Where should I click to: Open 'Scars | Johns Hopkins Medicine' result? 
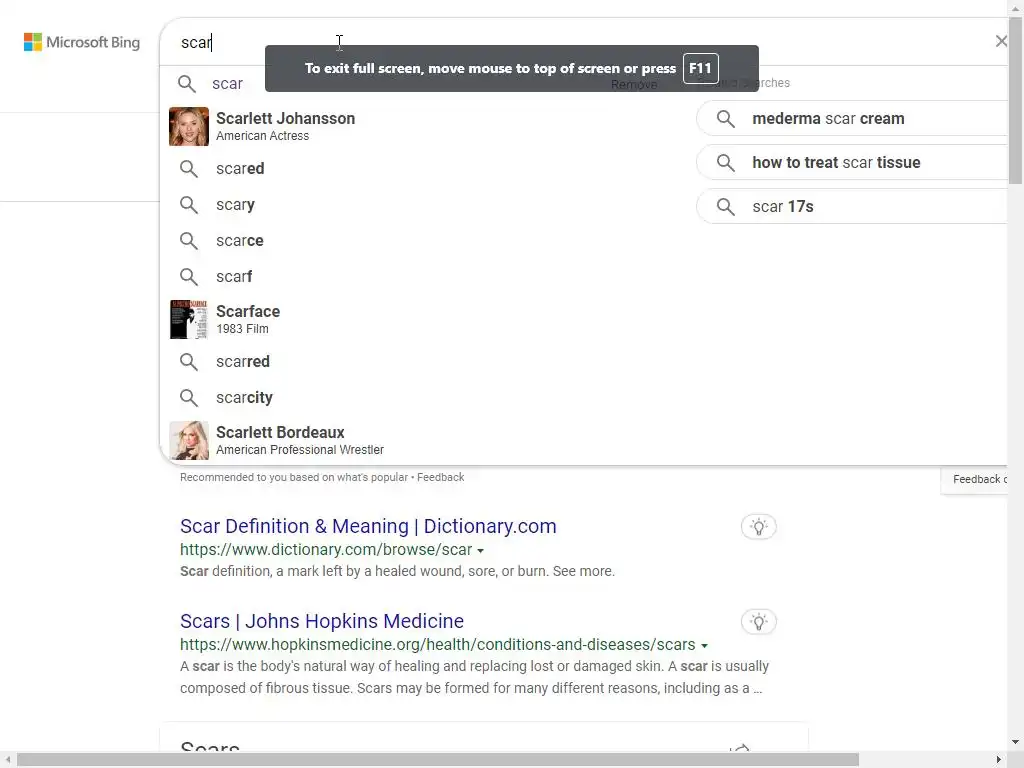coord(321,621)
